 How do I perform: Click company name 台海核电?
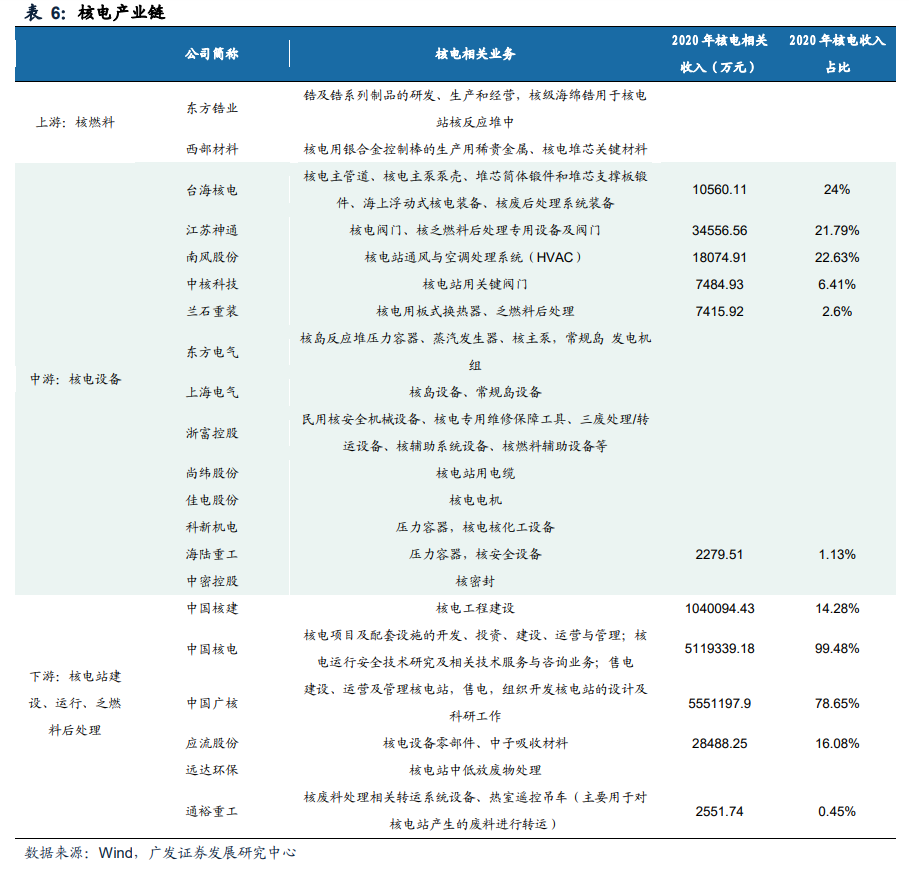(x=212, y=190)
